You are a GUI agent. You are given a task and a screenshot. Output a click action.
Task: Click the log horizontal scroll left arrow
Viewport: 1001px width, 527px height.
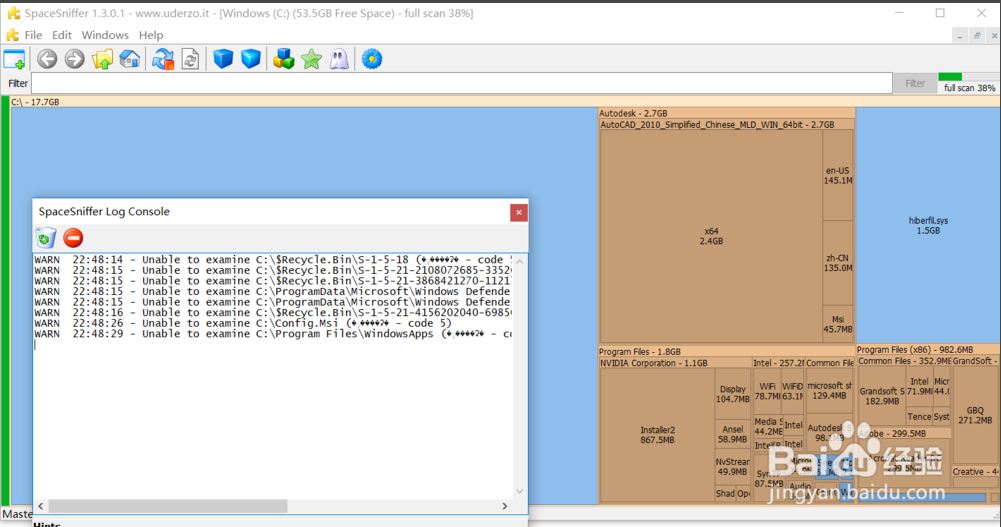(x=41, y=506)
